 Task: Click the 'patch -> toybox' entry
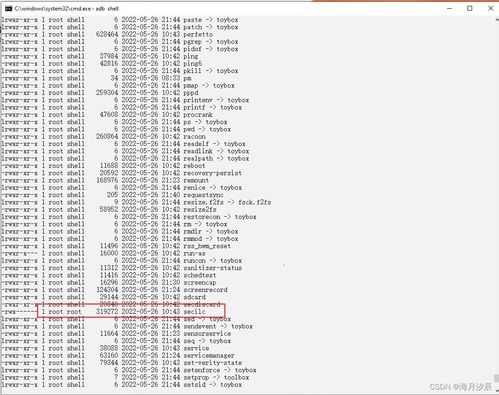[211, 27]
